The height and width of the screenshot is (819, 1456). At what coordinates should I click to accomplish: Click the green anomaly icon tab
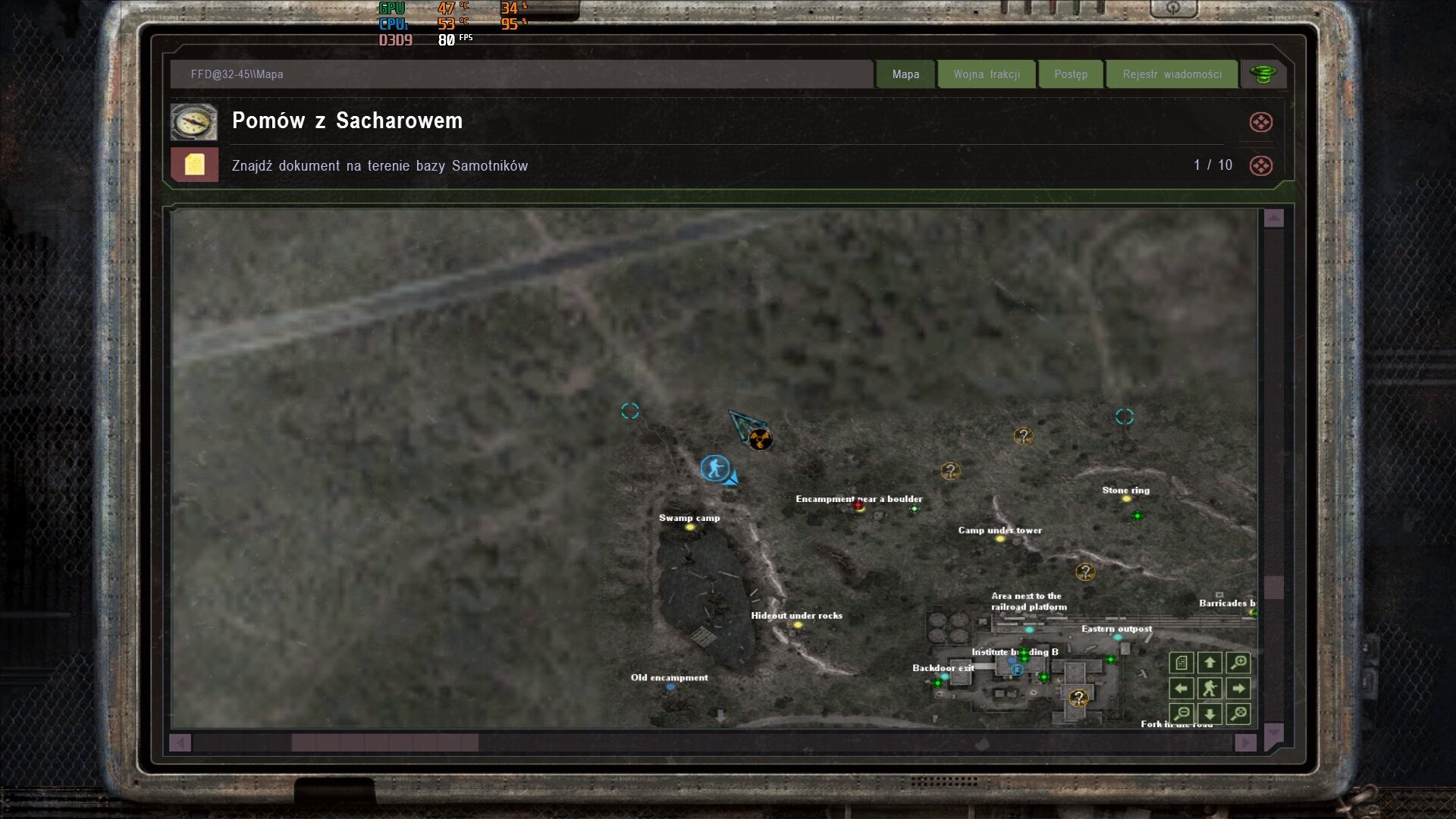[x=1263, y=74]
